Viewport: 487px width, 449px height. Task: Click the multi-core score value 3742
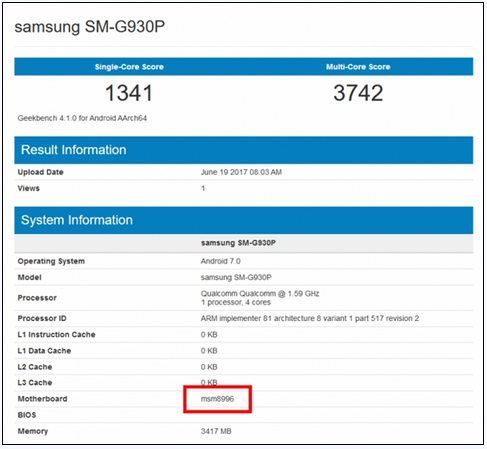pos(358,93)
